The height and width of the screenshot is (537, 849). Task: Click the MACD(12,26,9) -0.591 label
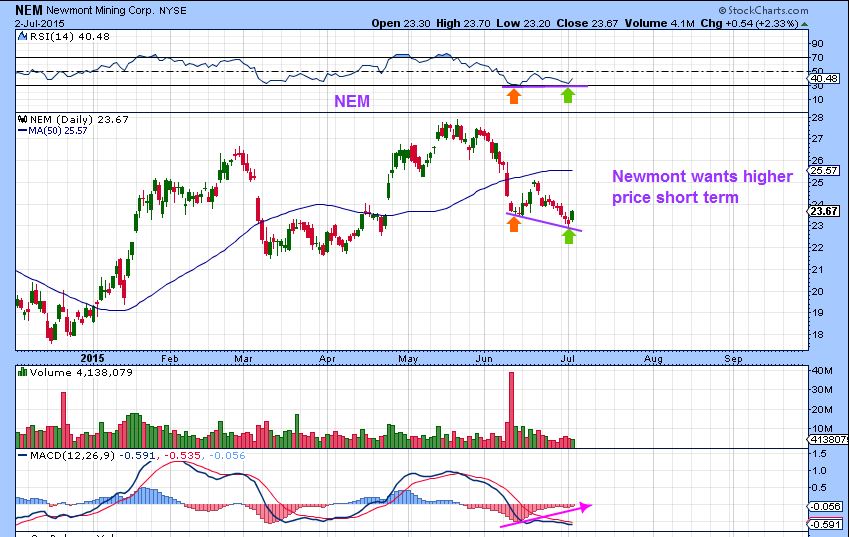pos(93,455)
